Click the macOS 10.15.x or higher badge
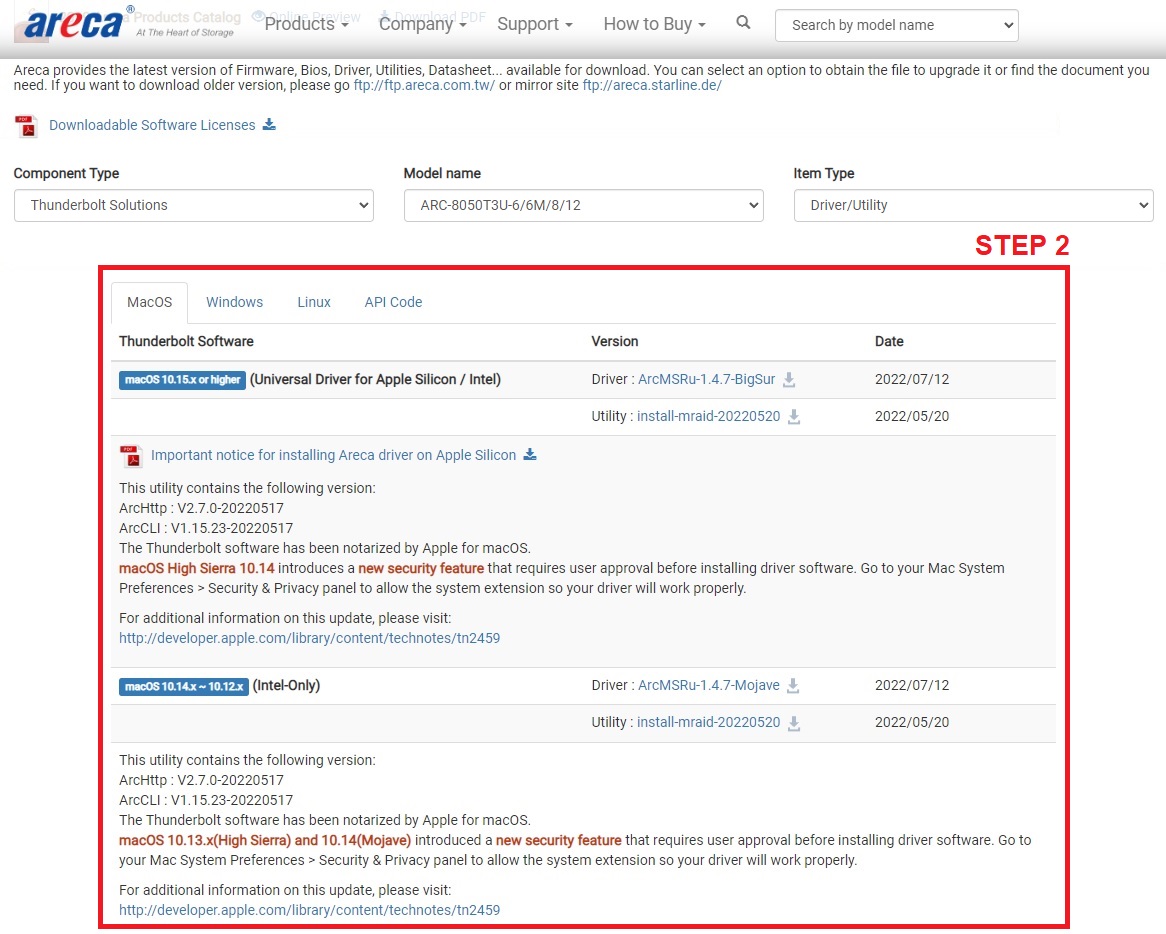The width and height of the screenshot is (1166, 934). (x=182, y=380)
